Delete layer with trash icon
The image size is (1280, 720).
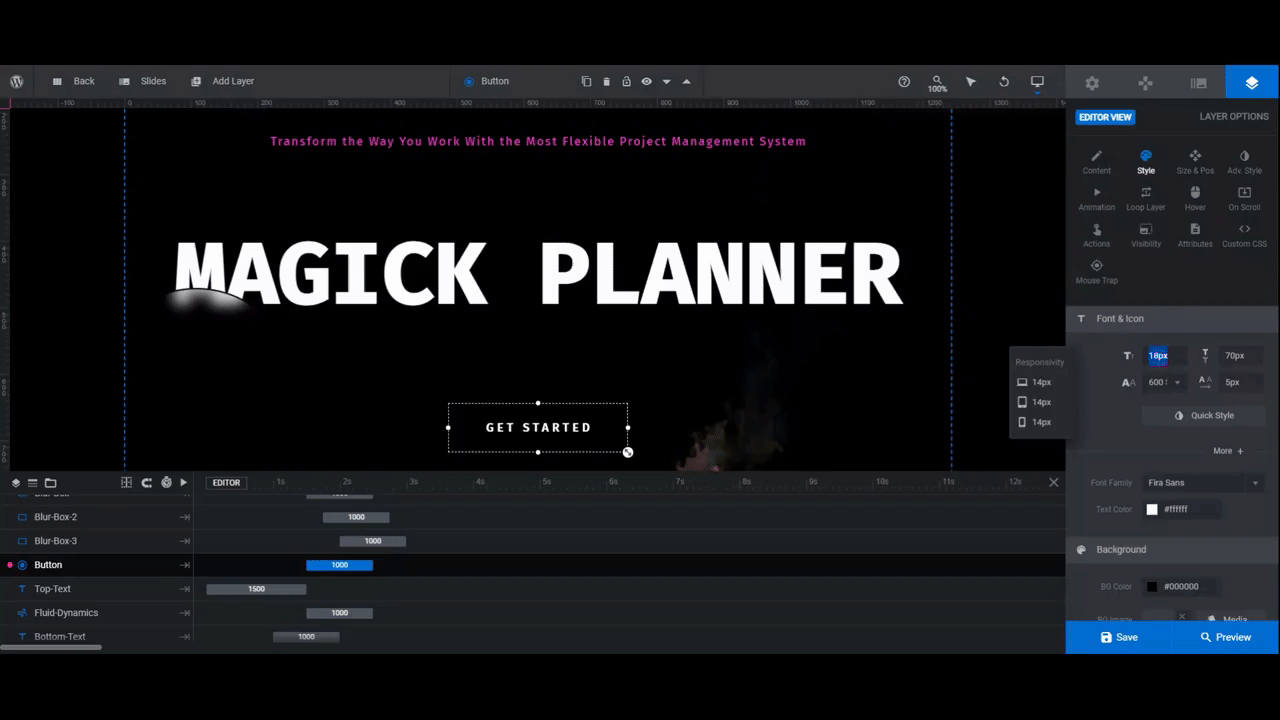coord(606,82)
